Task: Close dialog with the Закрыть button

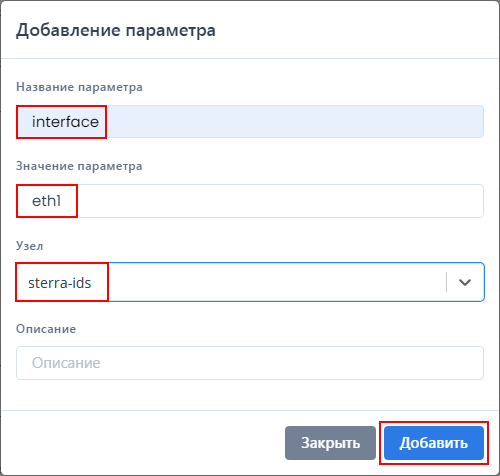Action: pos(330,443)
